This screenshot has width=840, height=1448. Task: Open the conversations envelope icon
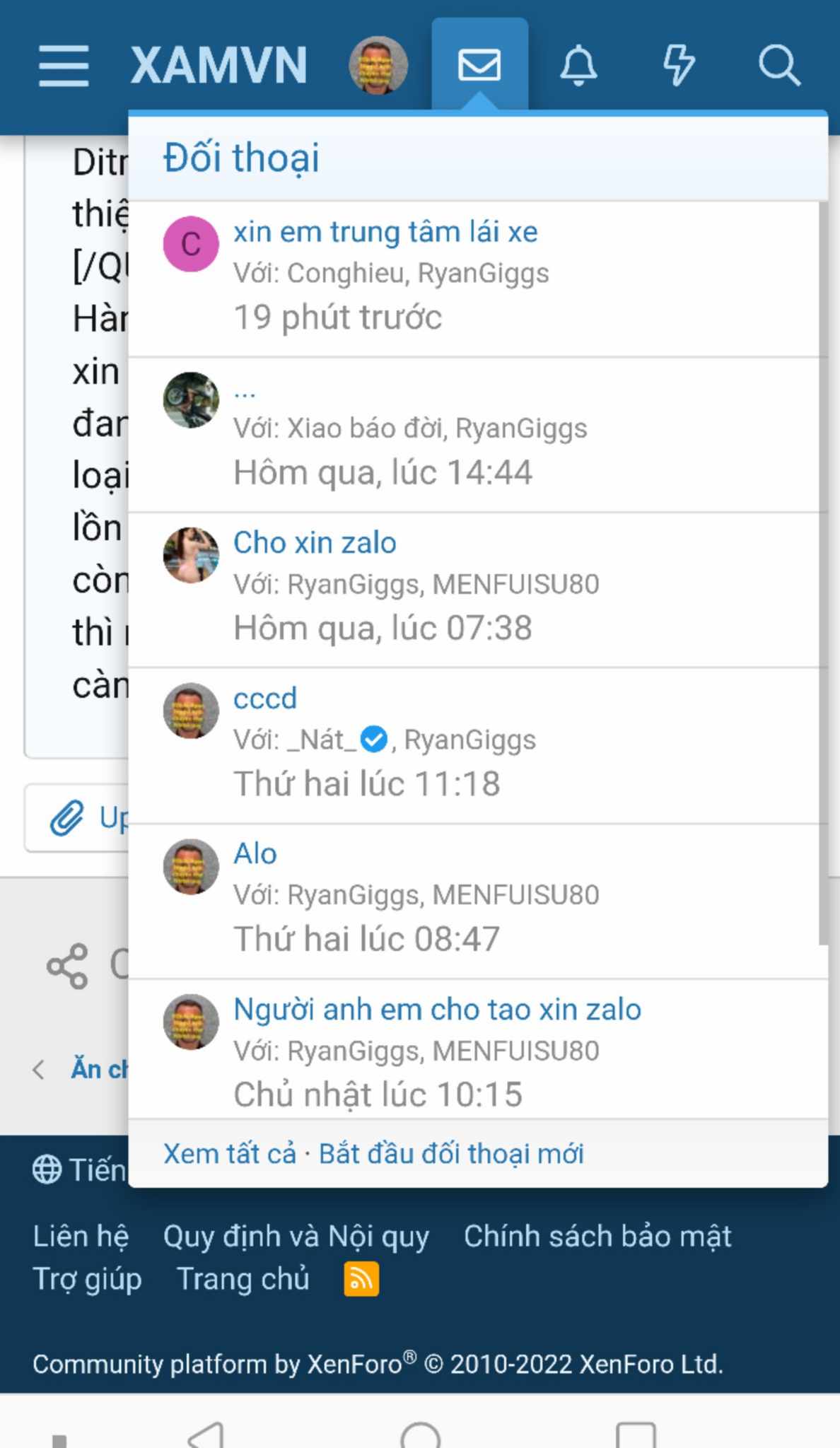tap(479, 66)
